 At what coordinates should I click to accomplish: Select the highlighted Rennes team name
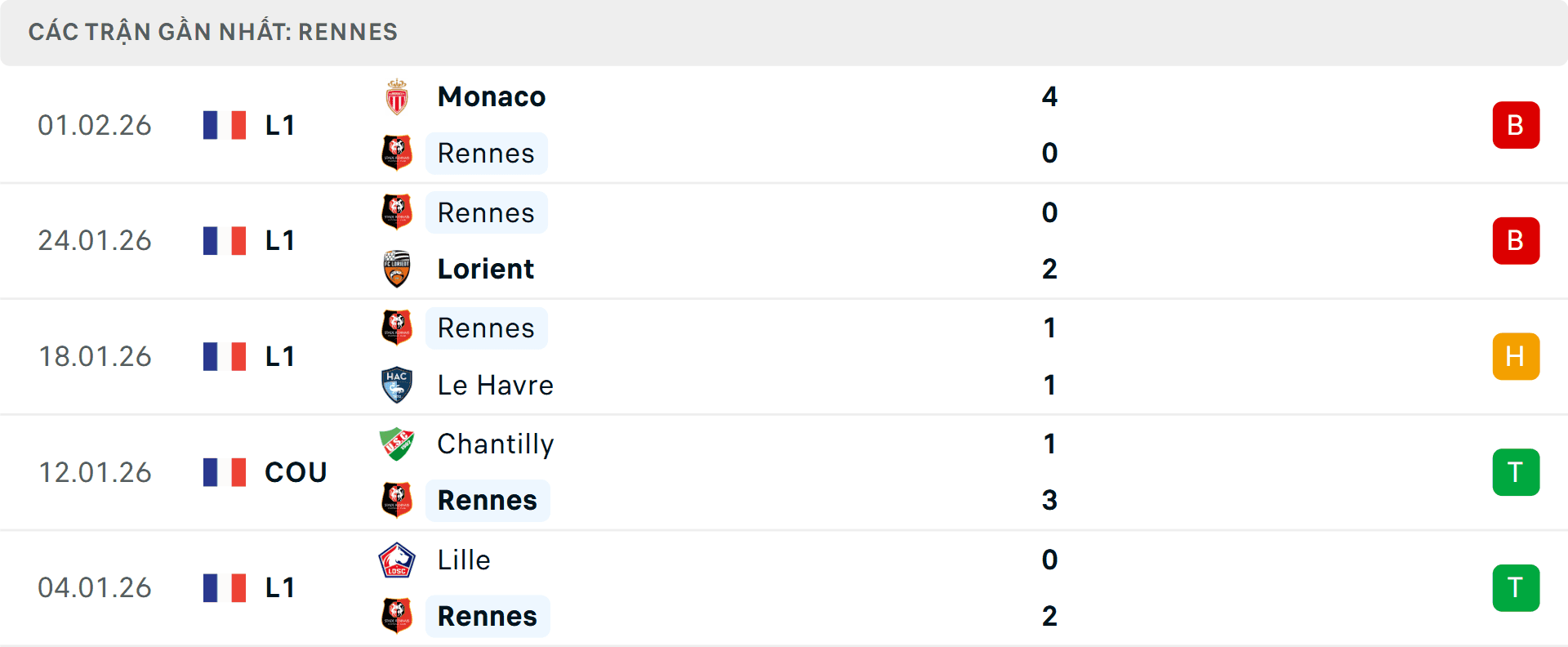tap(487, 153)
